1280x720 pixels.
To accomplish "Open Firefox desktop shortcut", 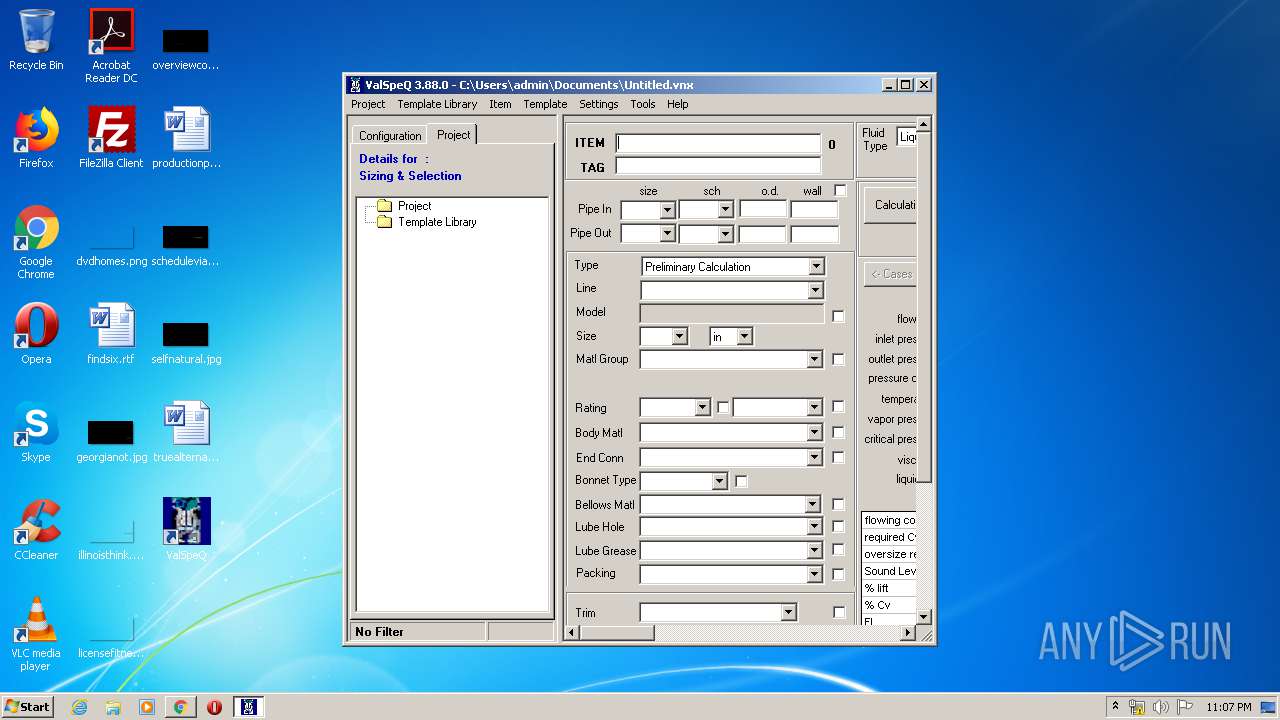I will click(x=36, y=138).
